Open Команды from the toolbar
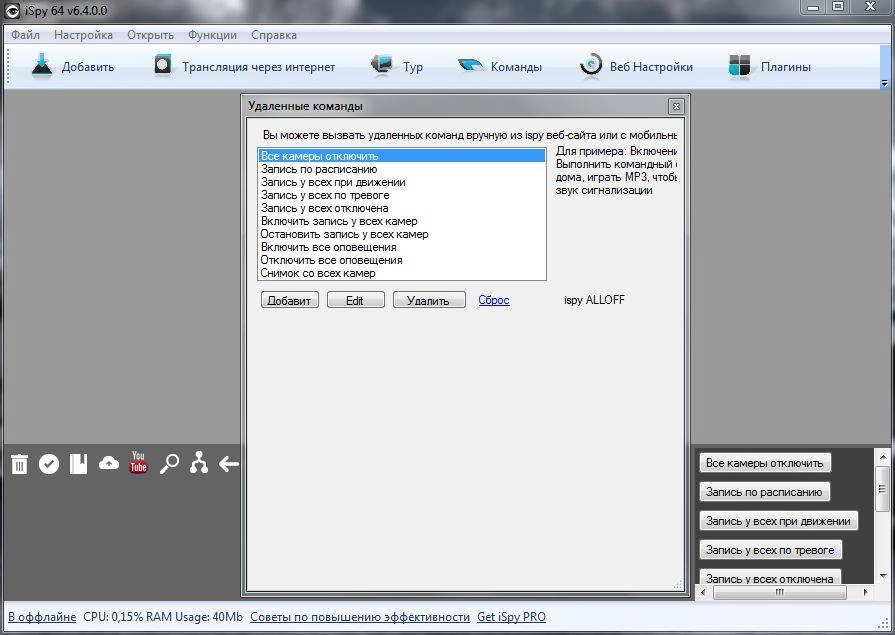 point(499,67)
